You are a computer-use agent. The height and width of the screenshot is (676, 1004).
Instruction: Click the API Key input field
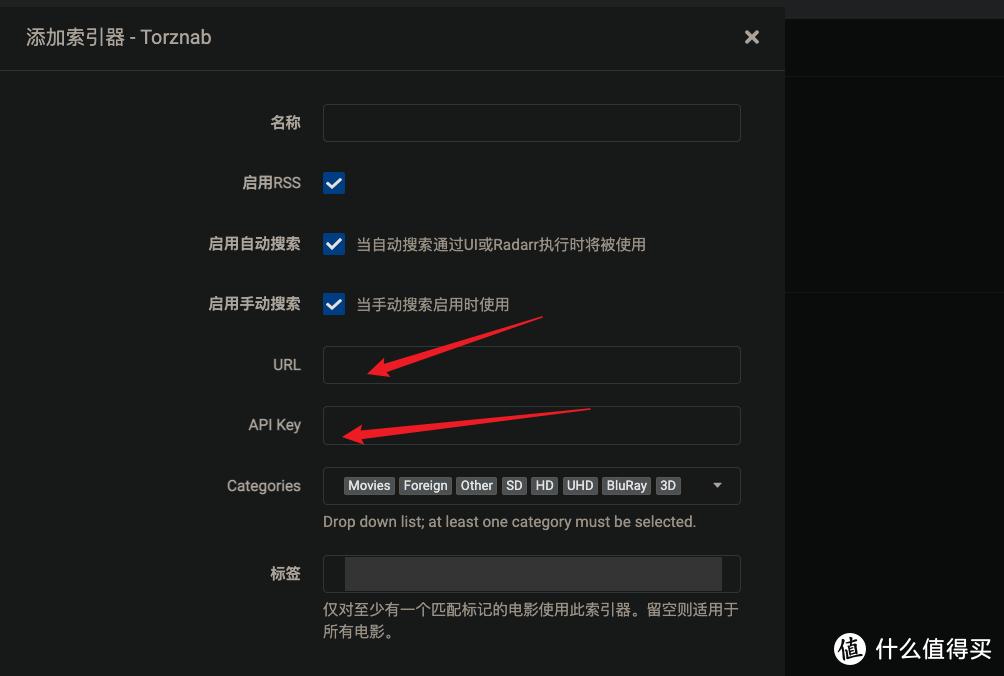click(531, 425)
